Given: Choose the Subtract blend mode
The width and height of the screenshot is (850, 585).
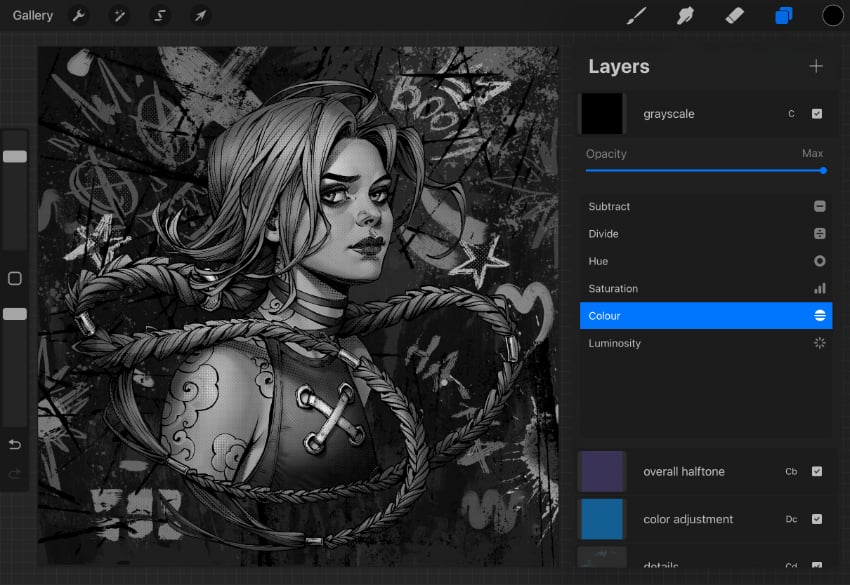Looking at the screenshot, I should pos(706,207).
